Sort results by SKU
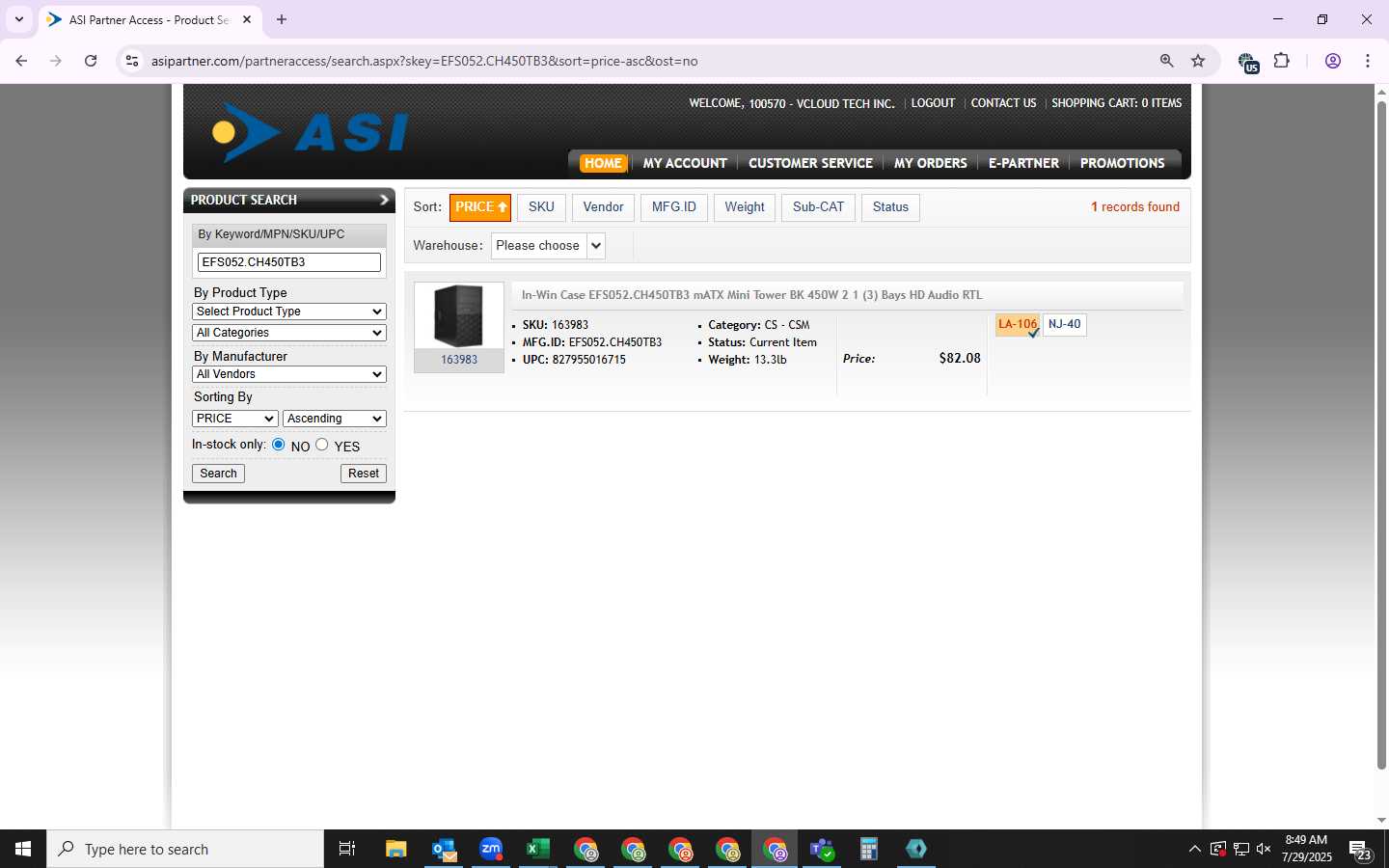The width and height of the screenshot is (1389, 868). point(541,207)
